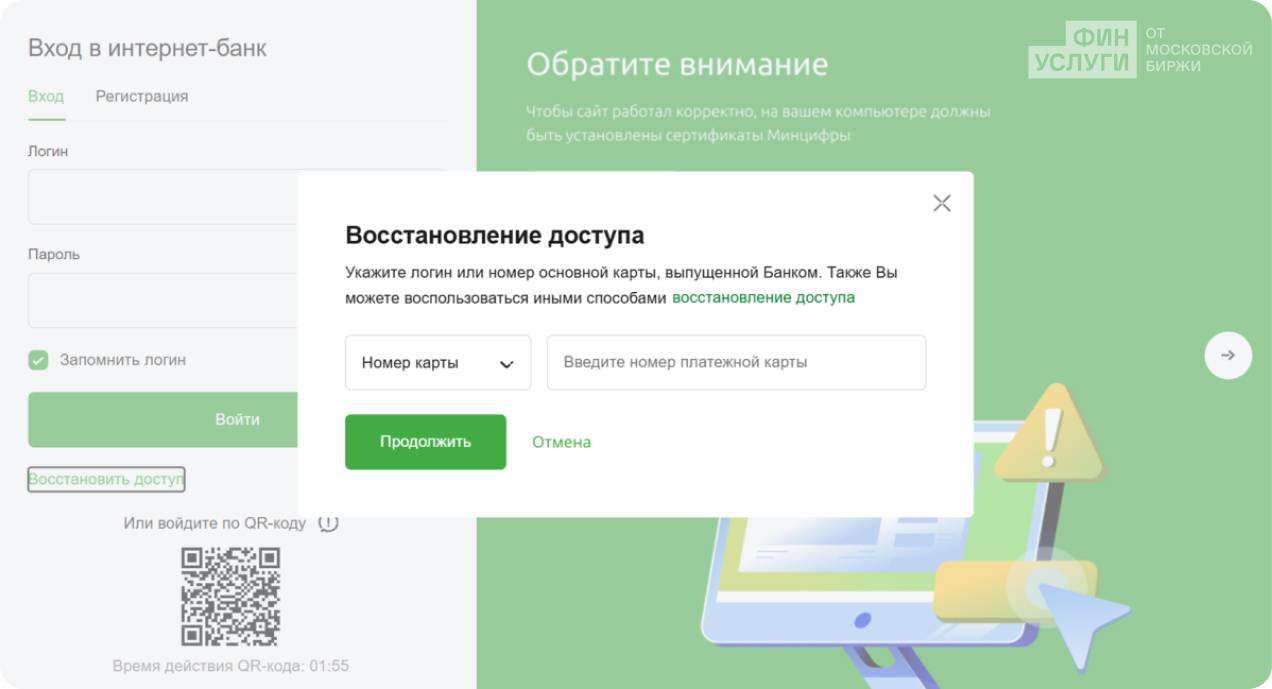The image size is (1272, 689).
Task: Click the info icon next to the QR-code text
Action: click(328, 523)
